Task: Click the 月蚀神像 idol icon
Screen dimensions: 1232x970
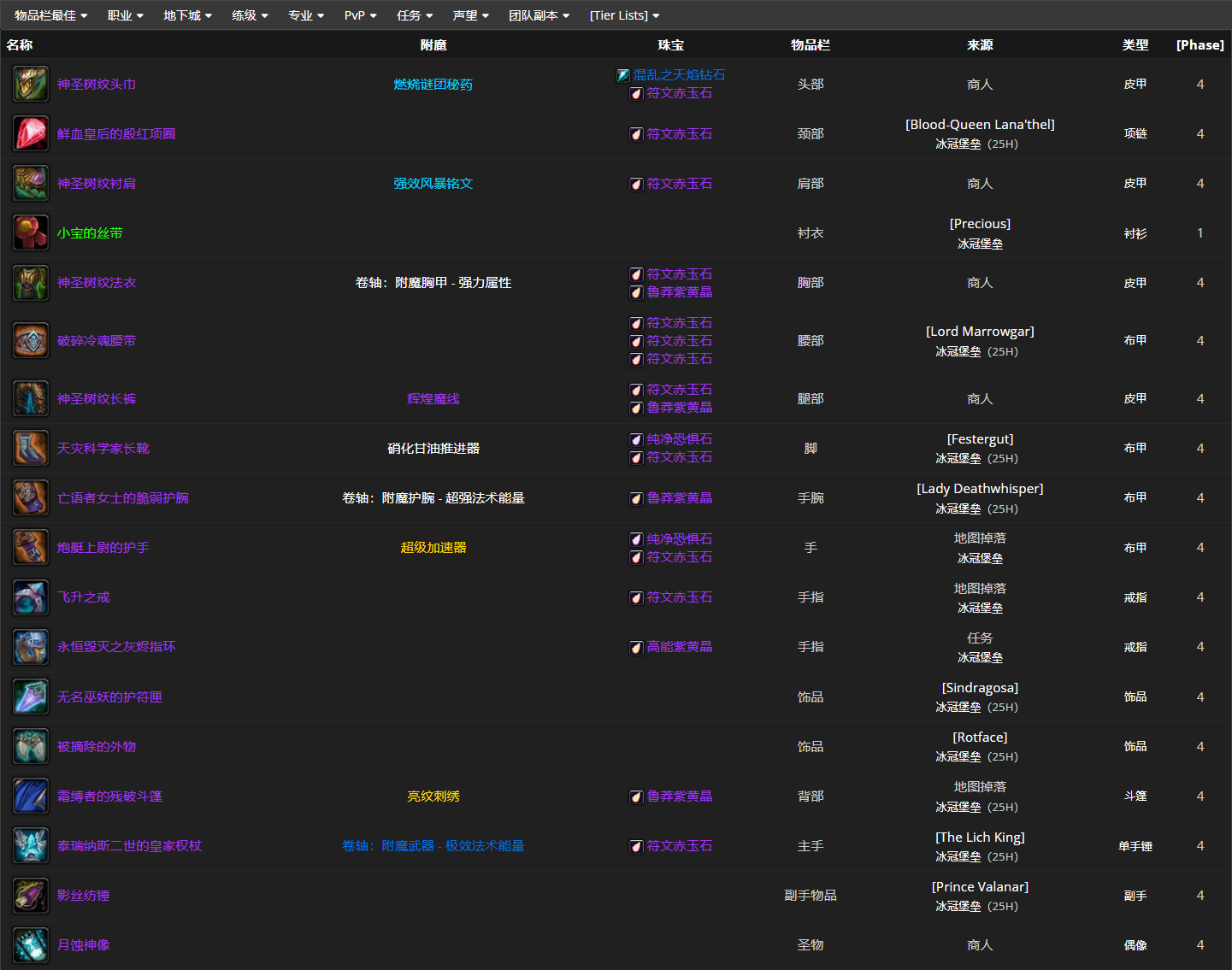Action: tap(31, 944)
